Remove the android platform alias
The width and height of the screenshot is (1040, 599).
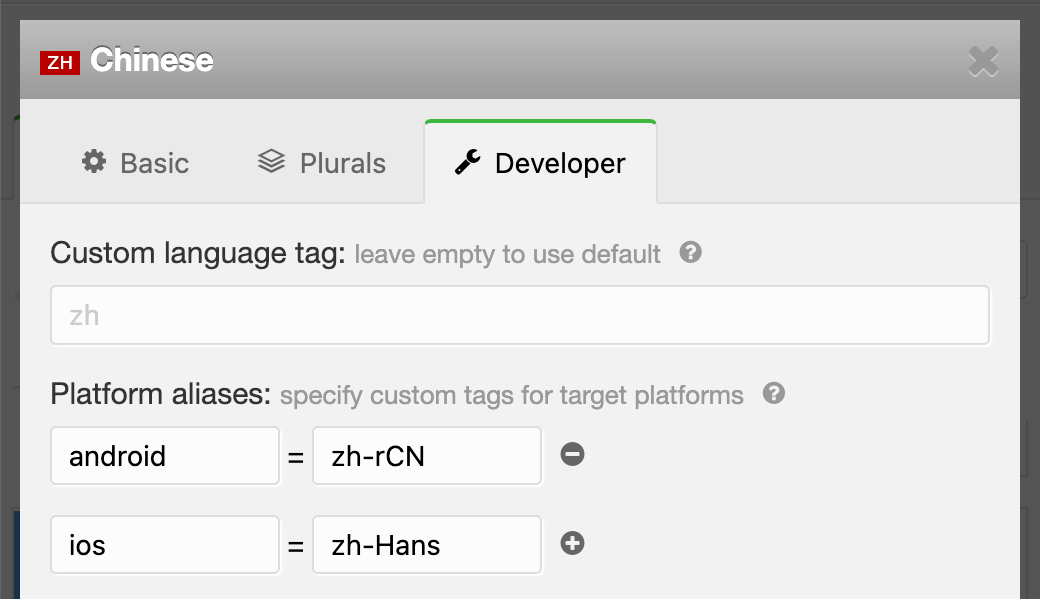point(572,455)
